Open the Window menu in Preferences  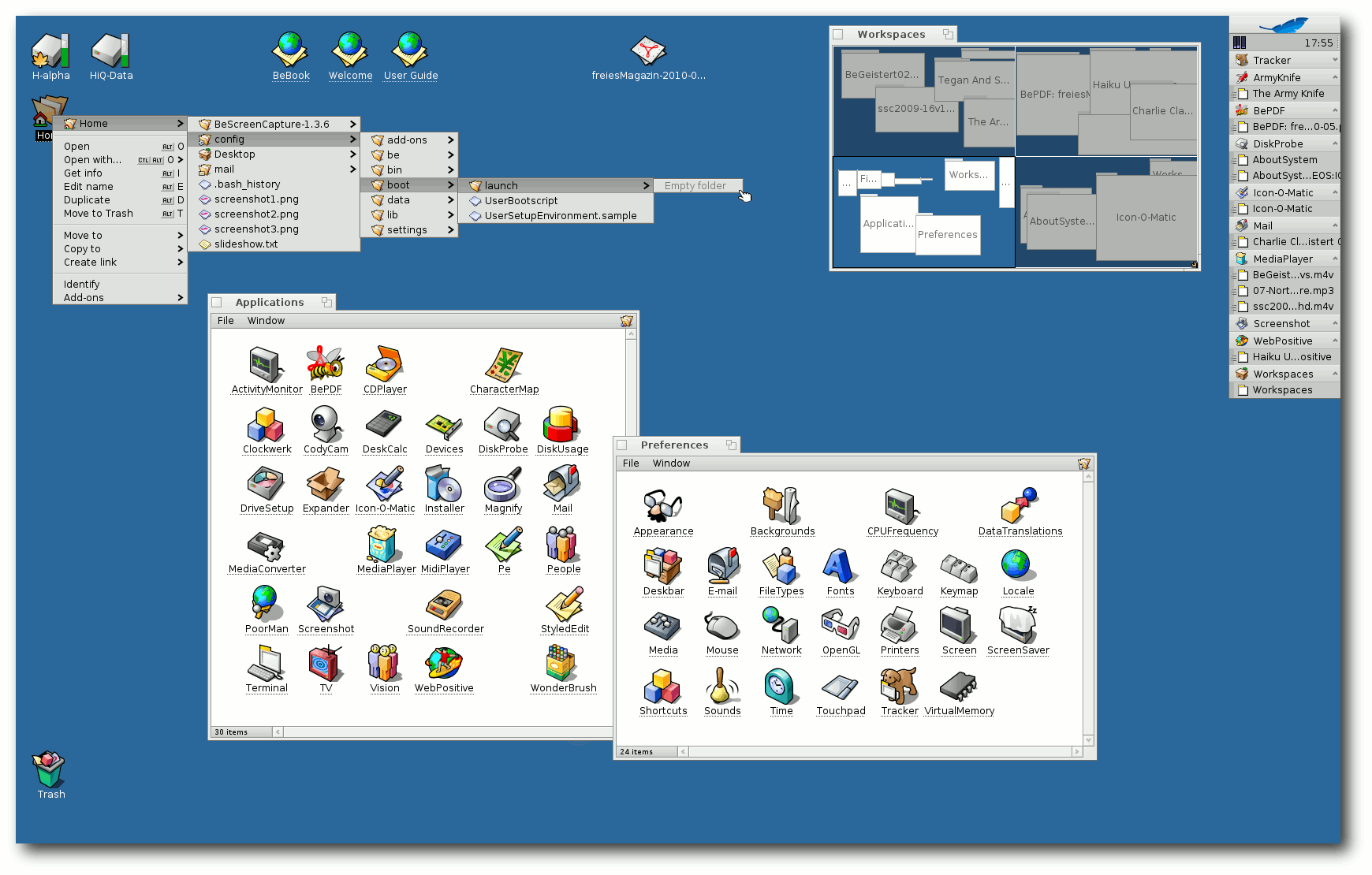point(671,464)
